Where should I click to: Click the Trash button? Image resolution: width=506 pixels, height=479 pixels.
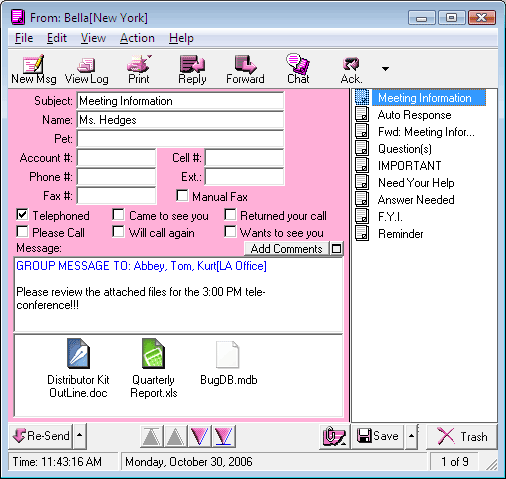point(462,436)
